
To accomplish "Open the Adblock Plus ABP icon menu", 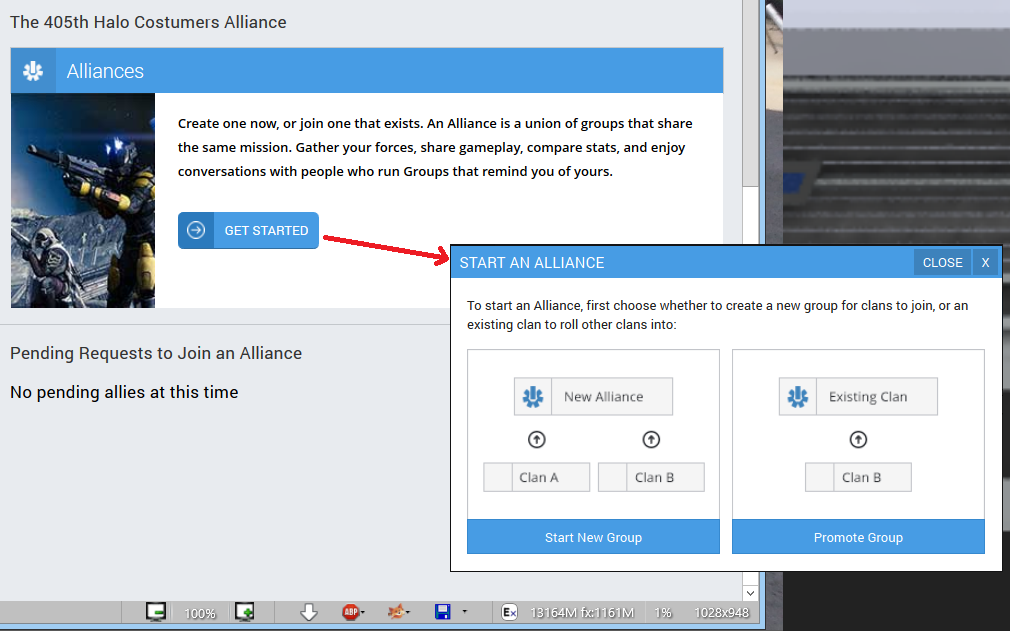I will tap(351, 612).
